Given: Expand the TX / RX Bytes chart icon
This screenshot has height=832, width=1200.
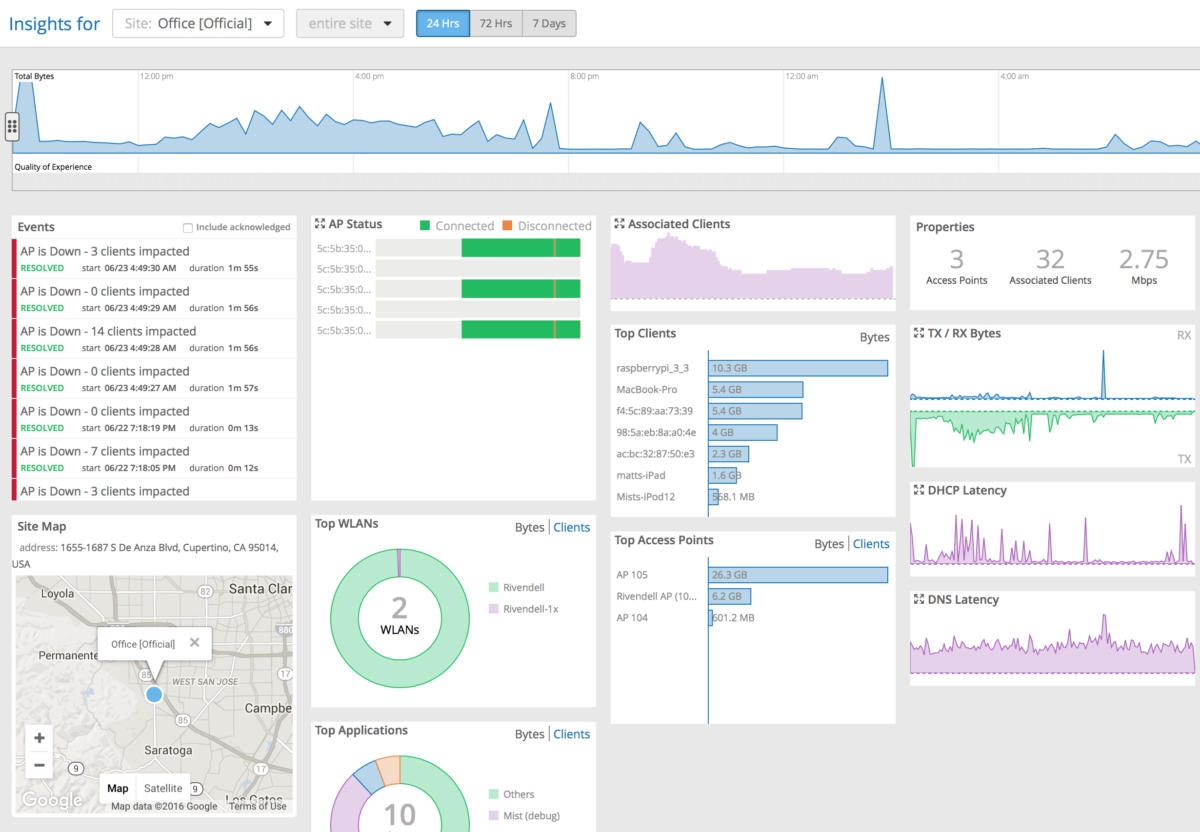Looking at the screenshot, I should click(x=919, y=333).
